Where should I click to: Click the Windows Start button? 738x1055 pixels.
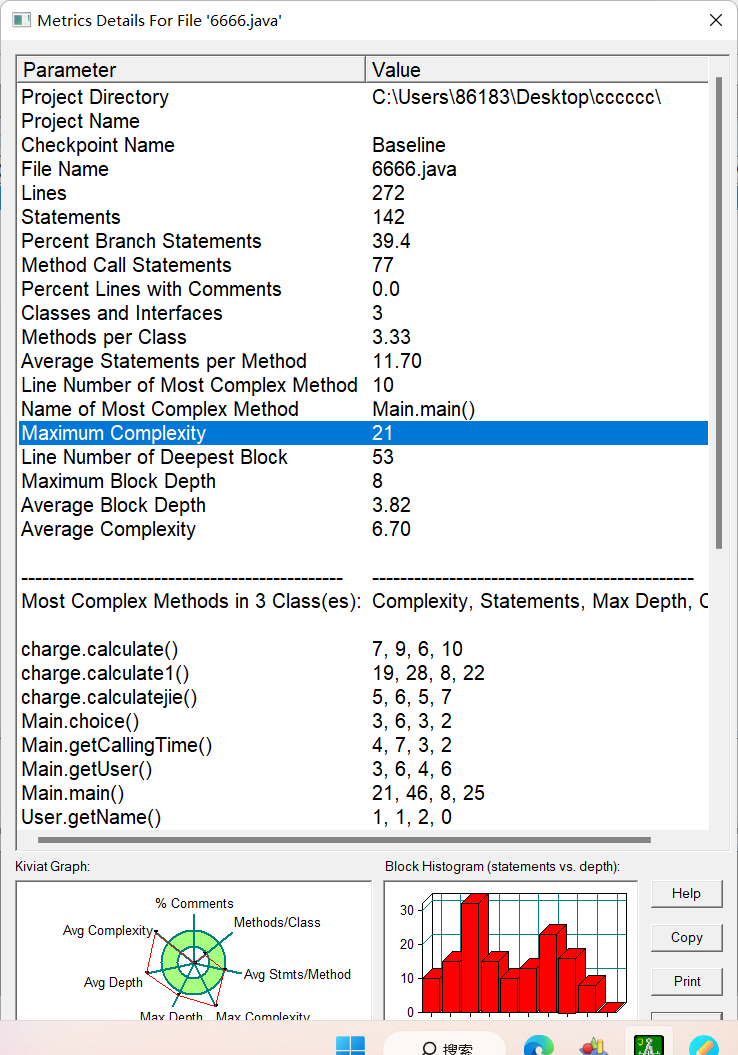click(350, 1045)
